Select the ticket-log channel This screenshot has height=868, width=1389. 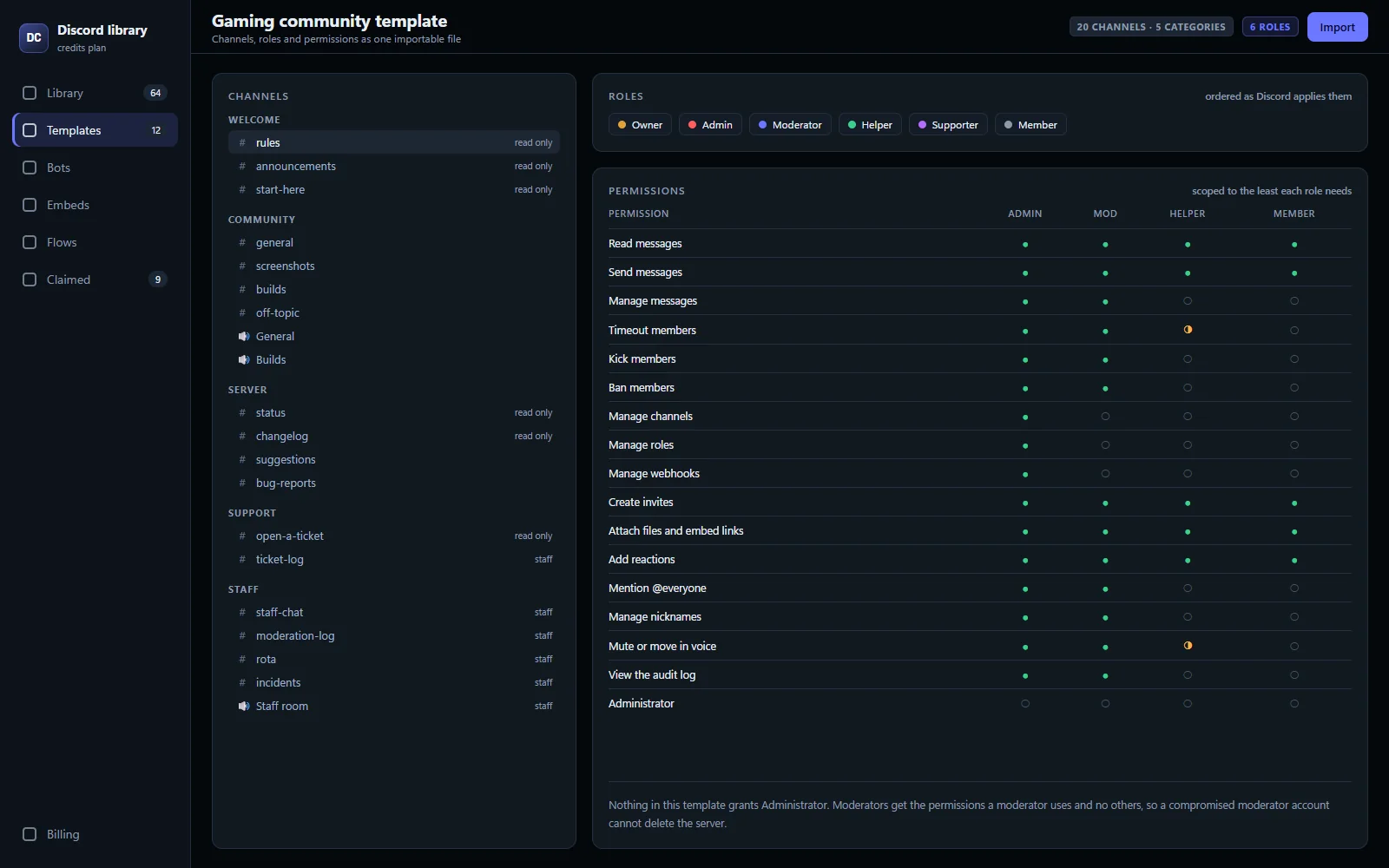point(394,559)
